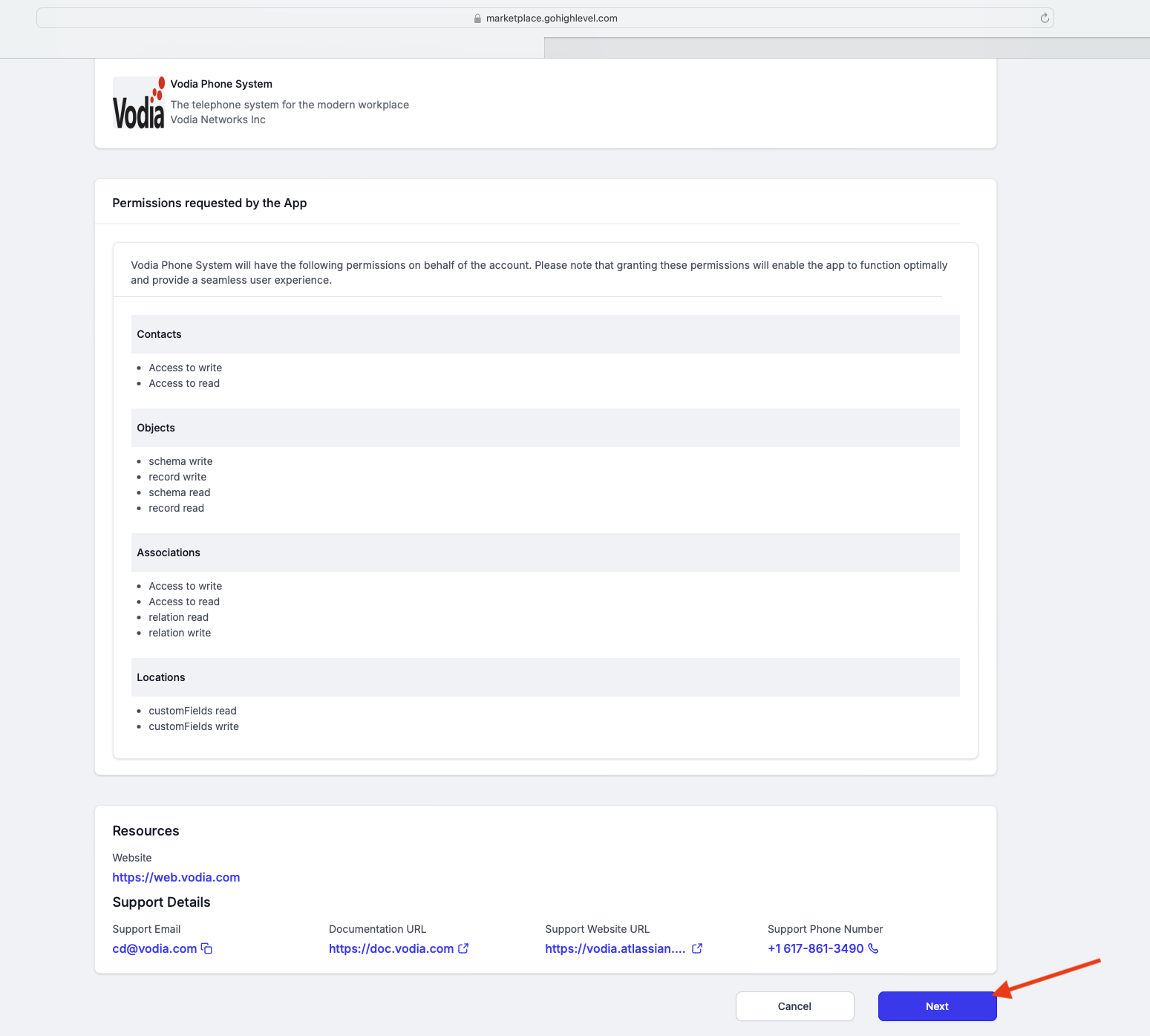Click 'Access to write' under Associations
This screenshot has width=1150, height=1036.
point(185,586)
